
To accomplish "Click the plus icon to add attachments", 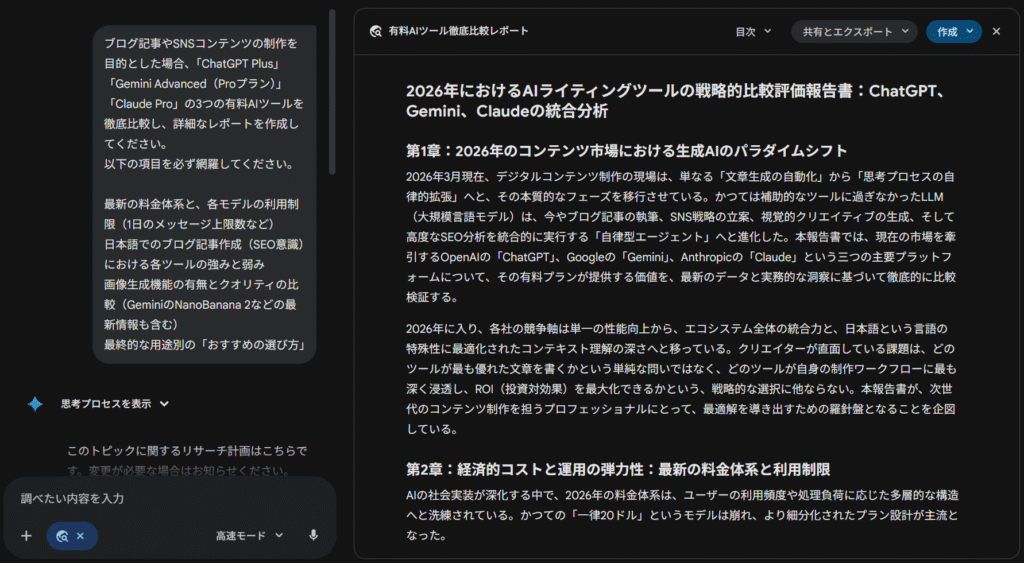I will click(26, 536).
